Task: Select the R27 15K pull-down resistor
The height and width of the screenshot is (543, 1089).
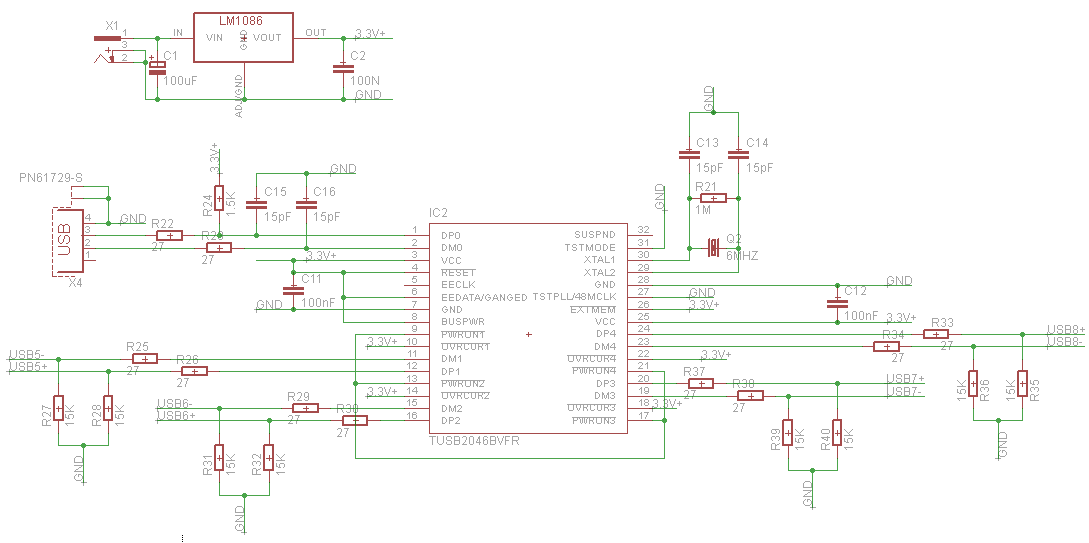Action: point(58,408)
